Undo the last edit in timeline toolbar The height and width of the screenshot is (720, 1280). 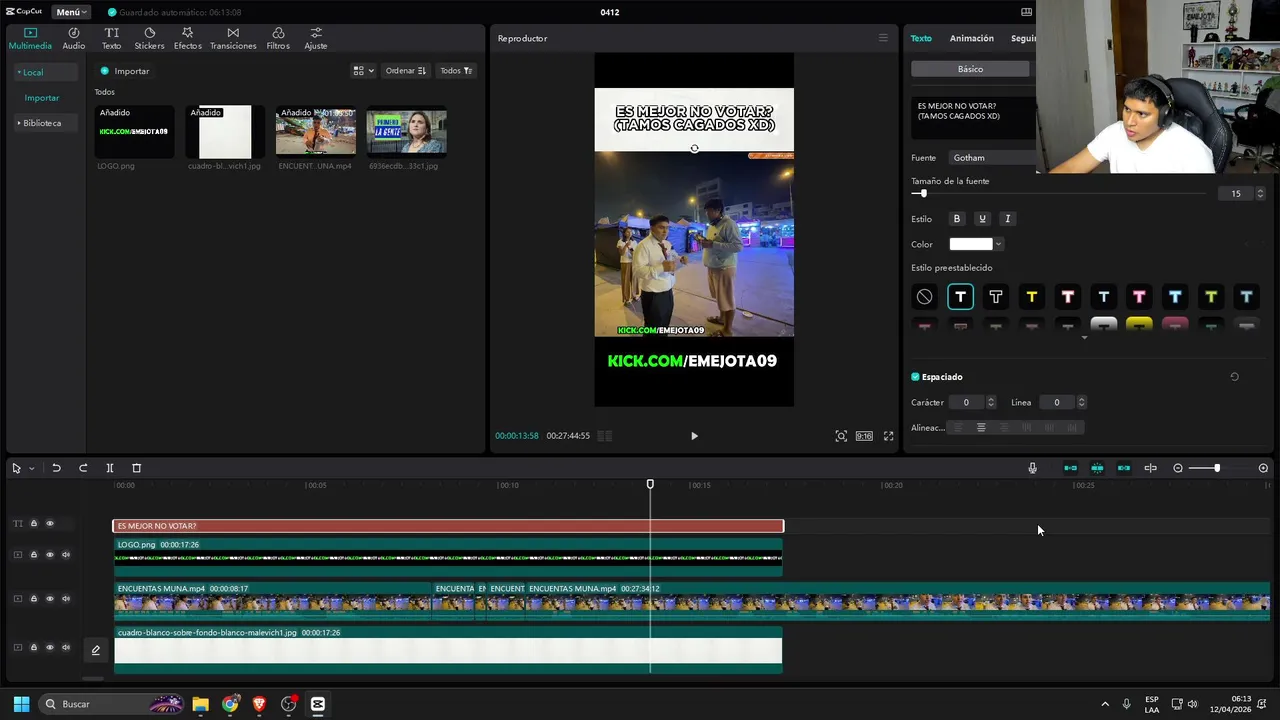56,468
